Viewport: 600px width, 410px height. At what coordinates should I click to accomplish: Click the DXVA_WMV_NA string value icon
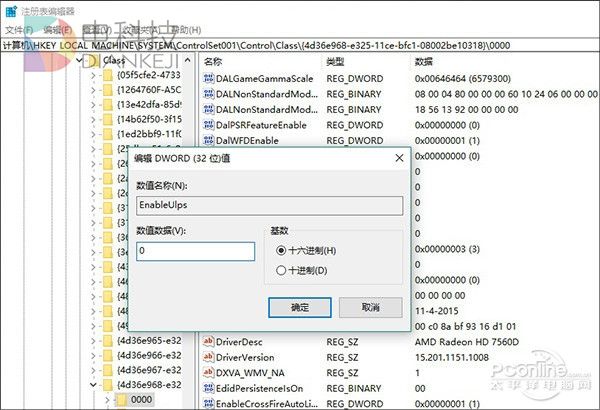(x=209, y=372)
